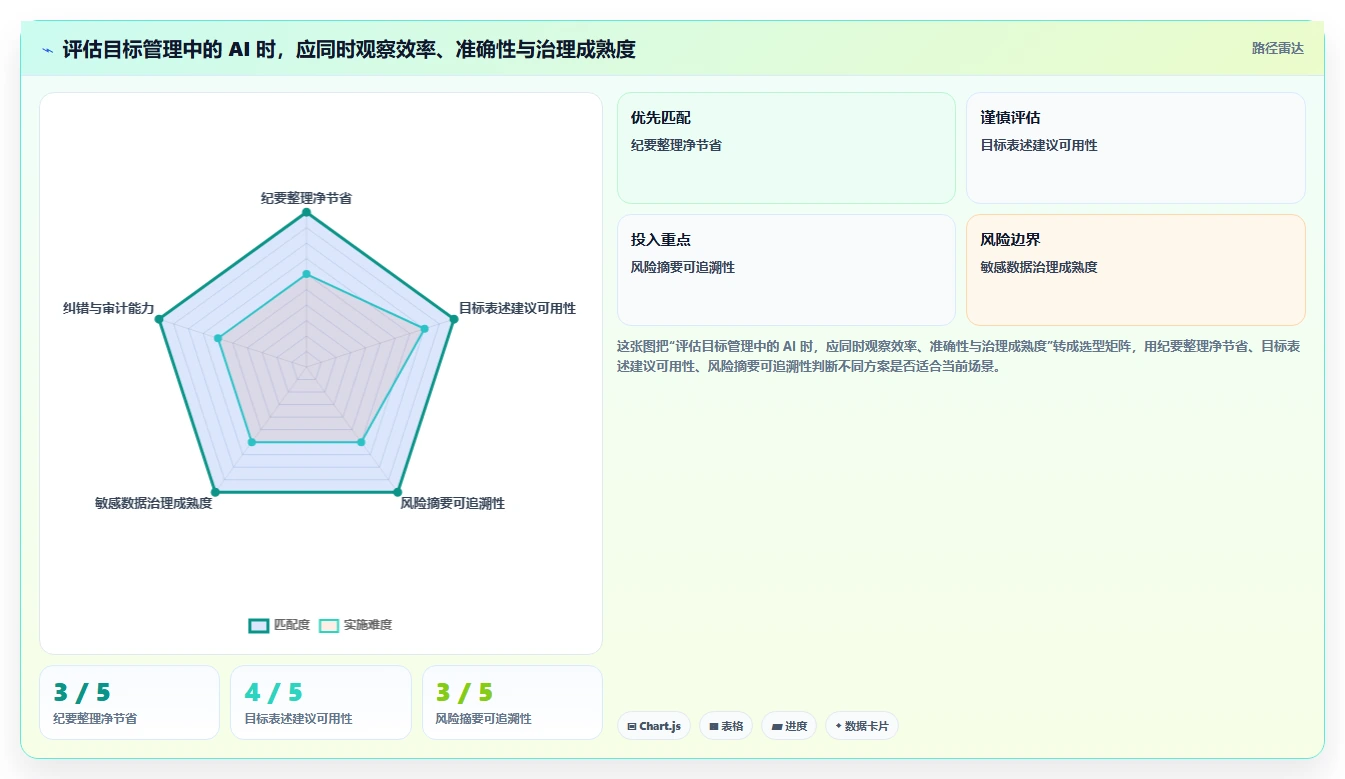Click the 3 / 5 score above 纪要整理净节省
The width and height of the screenshot is (1345, 779).
82,693
